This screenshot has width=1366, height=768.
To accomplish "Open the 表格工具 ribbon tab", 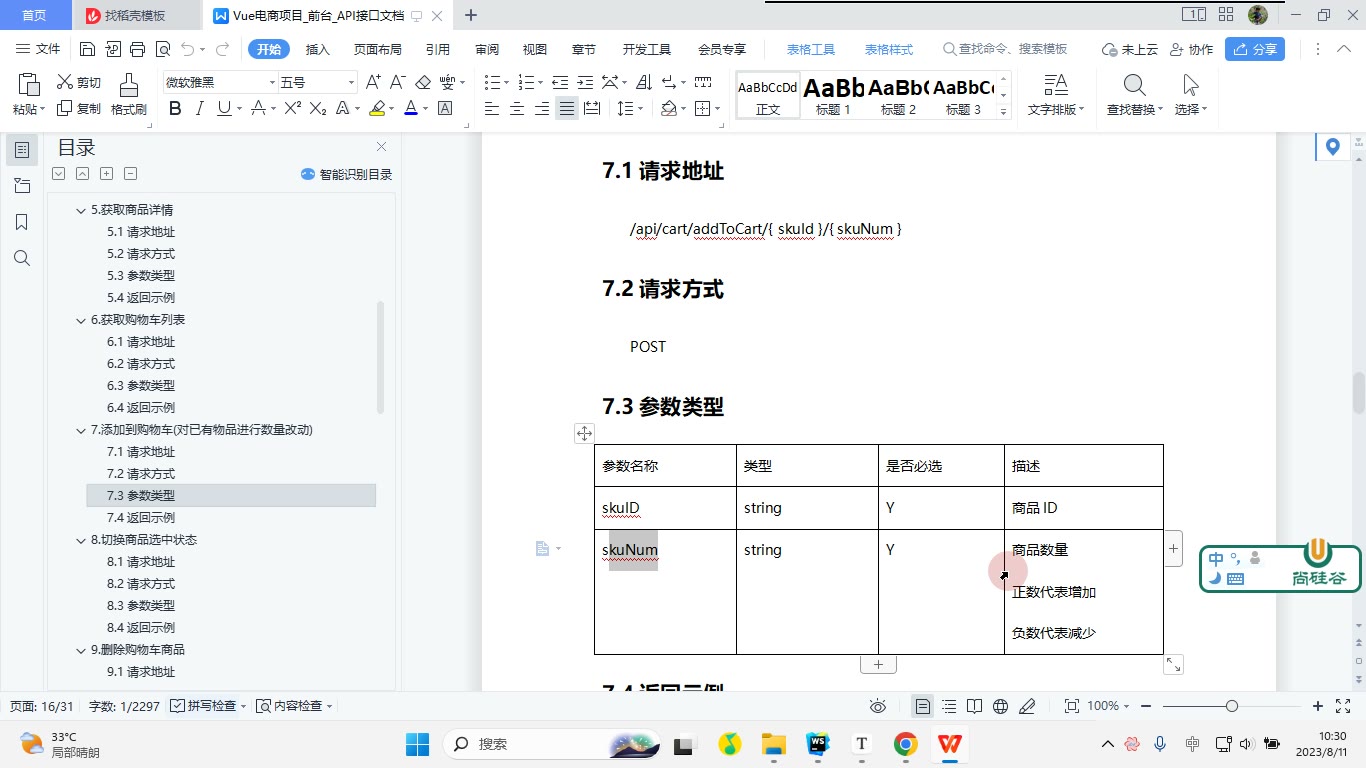I will (810, 49).
